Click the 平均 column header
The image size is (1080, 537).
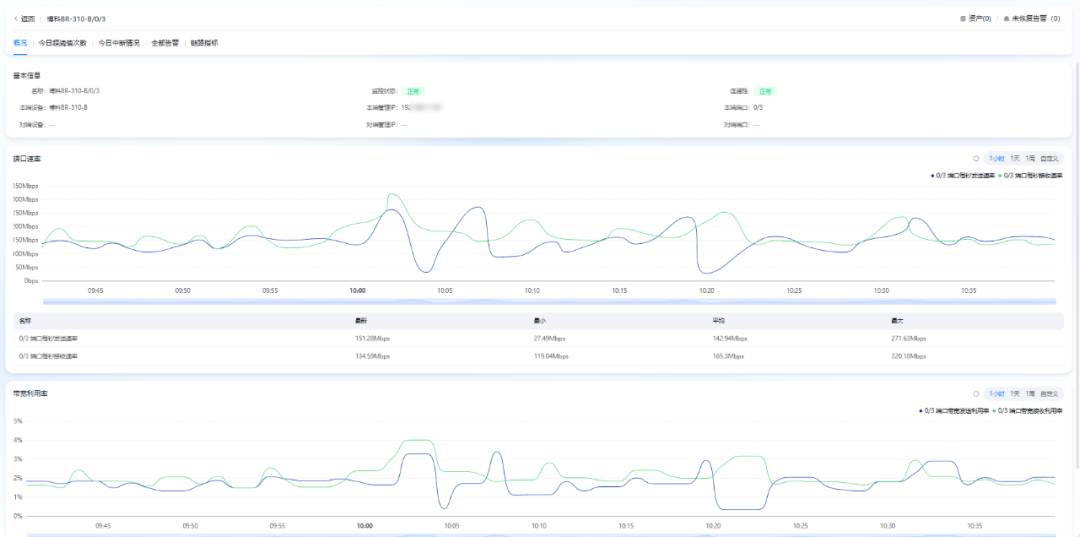(x=719, y=321)
